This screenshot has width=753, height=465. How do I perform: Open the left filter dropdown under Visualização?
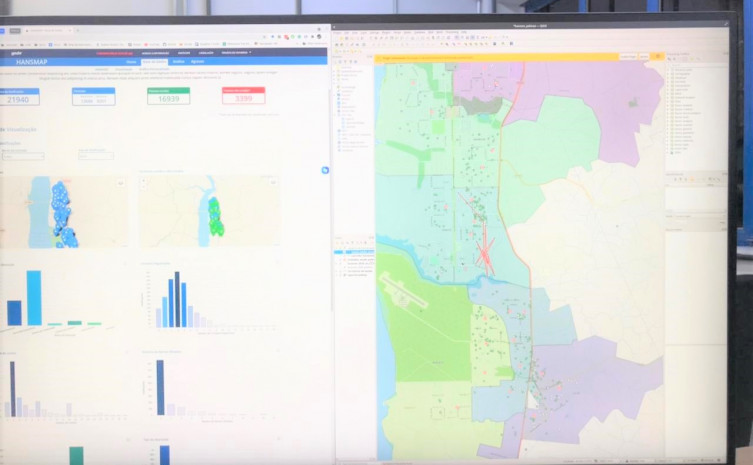(23, 156)
